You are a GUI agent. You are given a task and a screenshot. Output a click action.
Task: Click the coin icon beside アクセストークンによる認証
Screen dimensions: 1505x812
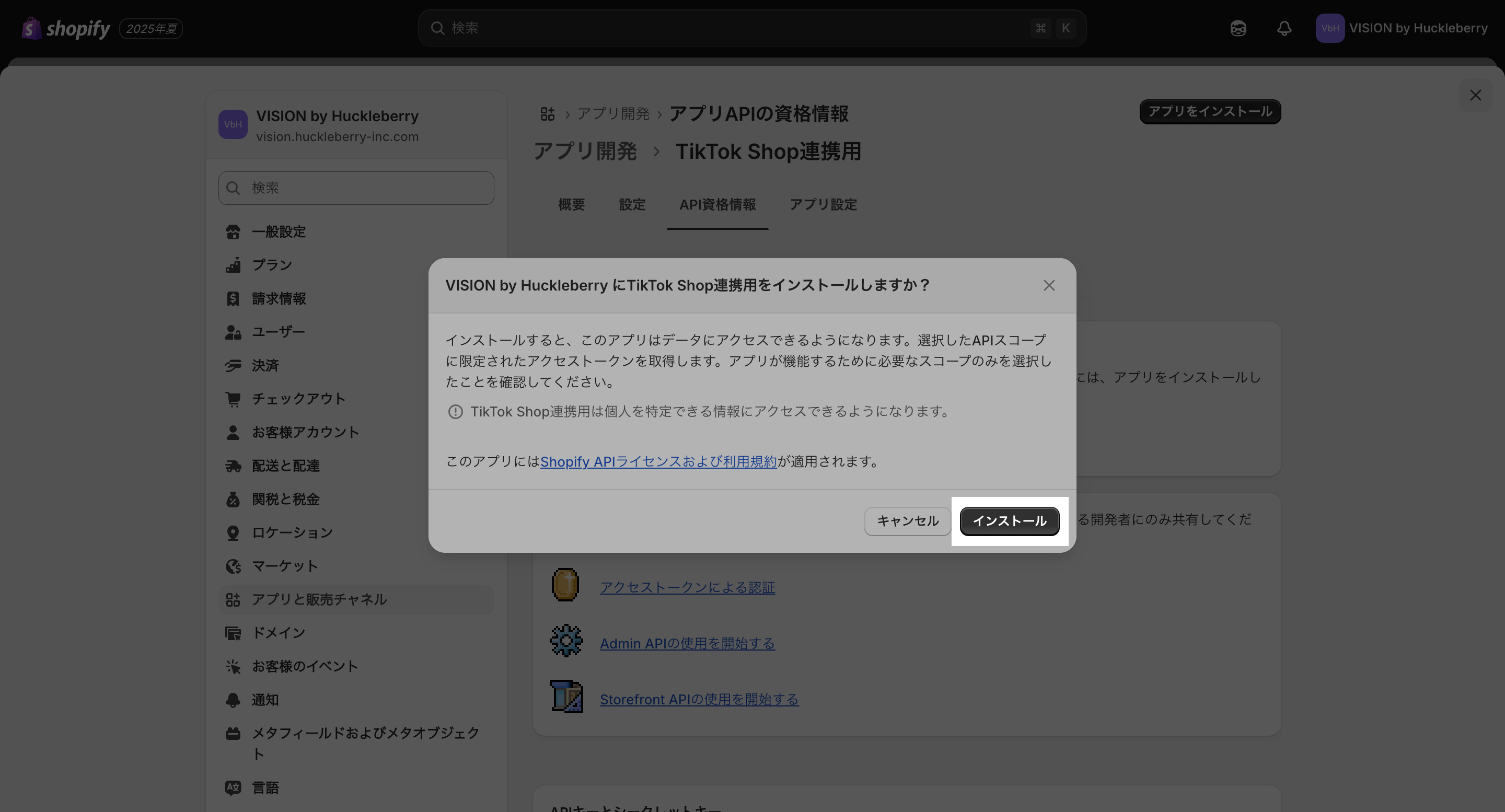pos(565,584)
